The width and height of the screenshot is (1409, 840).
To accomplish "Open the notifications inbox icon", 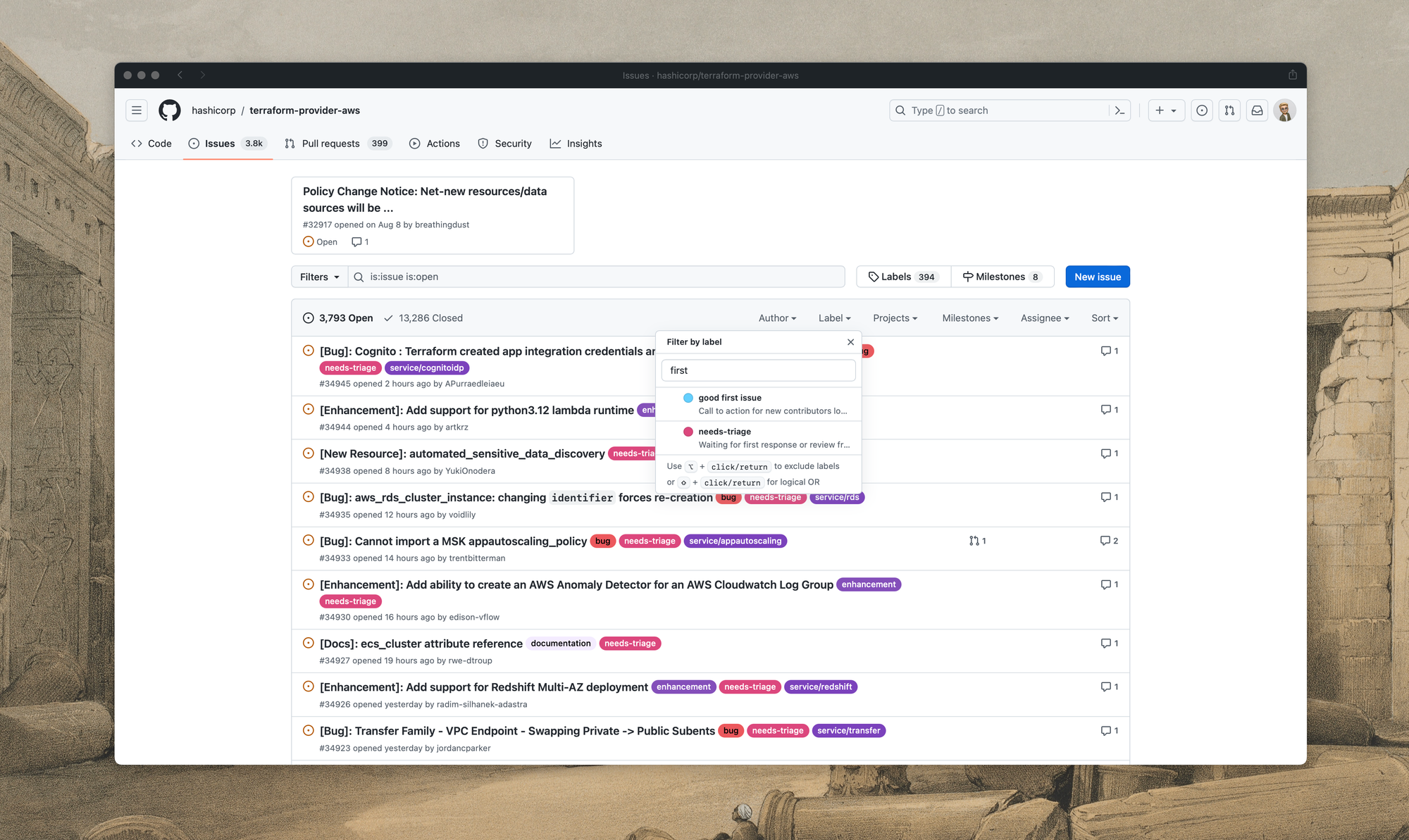I will tap(1257, 111).
